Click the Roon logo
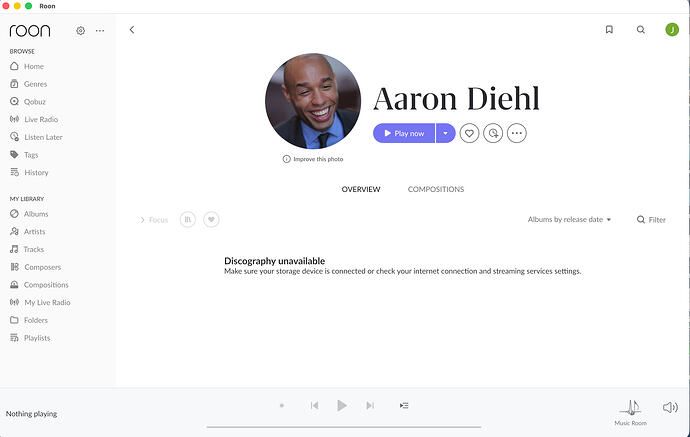The height and width of the screenshot is (437, 690). coord(30,31)
